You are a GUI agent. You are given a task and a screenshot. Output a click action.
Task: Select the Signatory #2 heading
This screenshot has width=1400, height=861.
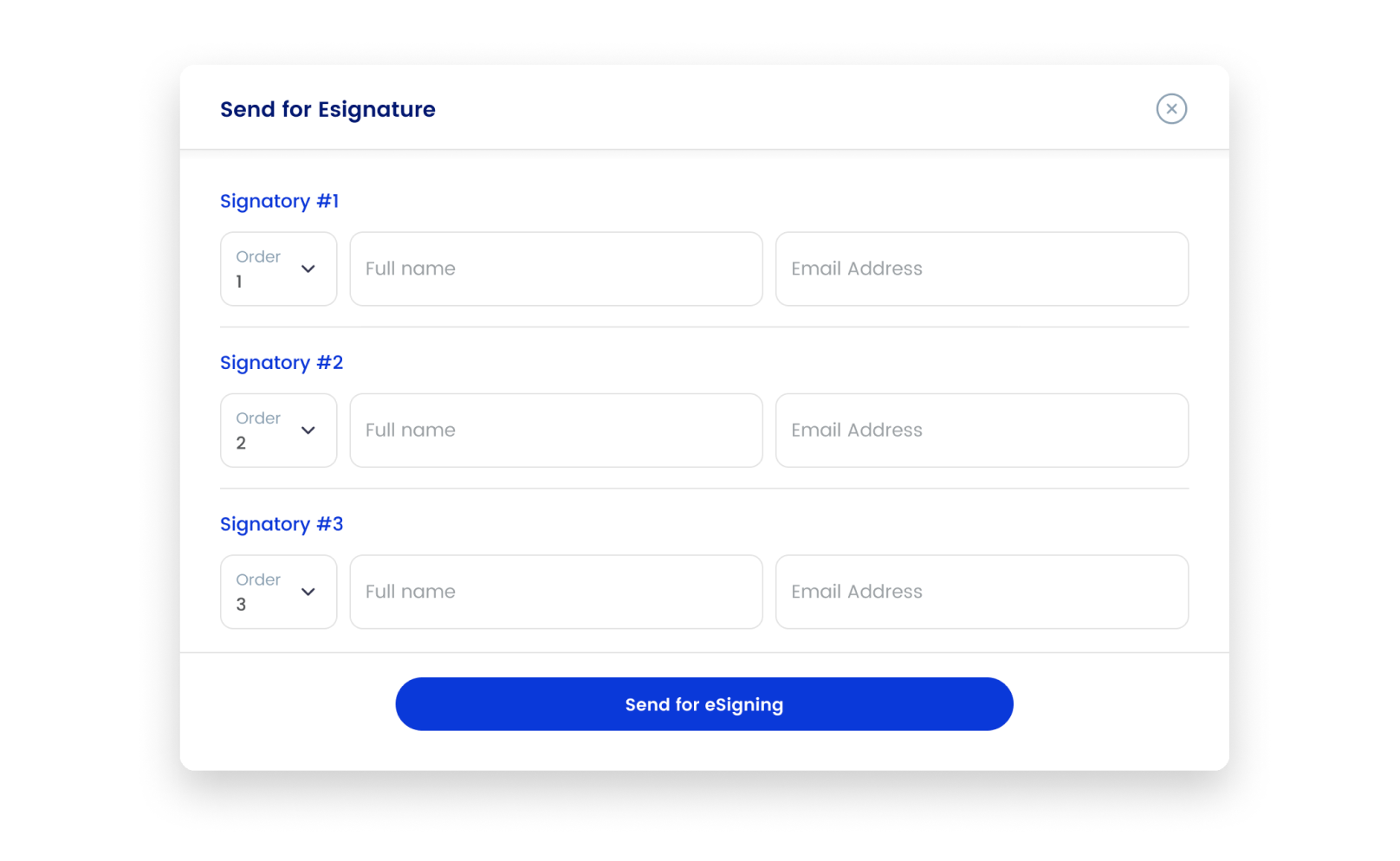pyautogui.click(x=282, y=362)
